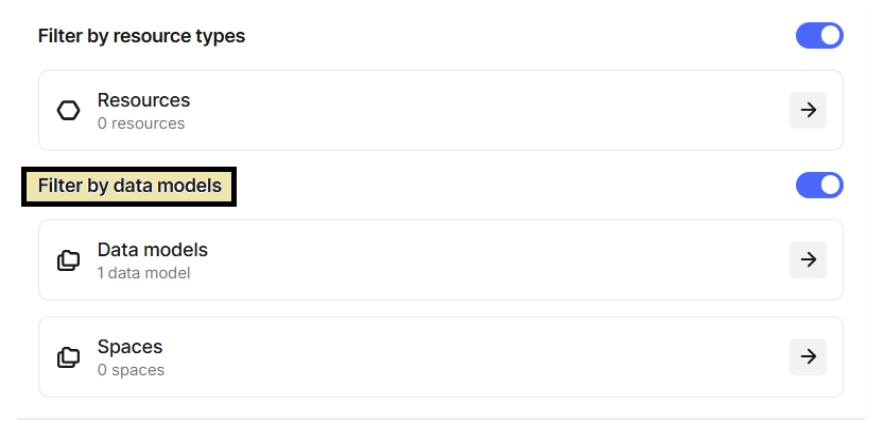Click the "1 data model" count text
892x422 pixels.
tap(143, 273)
